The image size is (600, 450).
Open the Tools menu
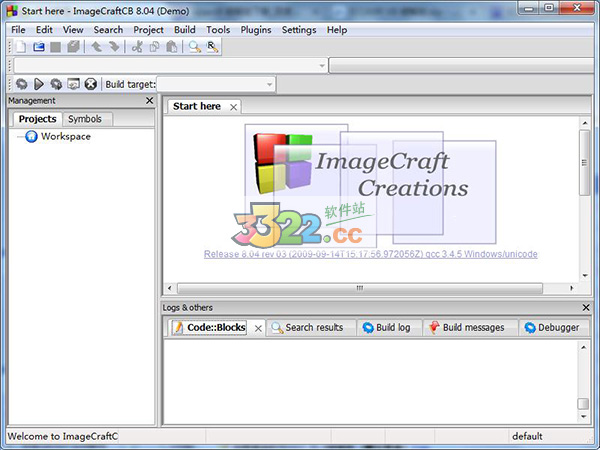point(218,30)
